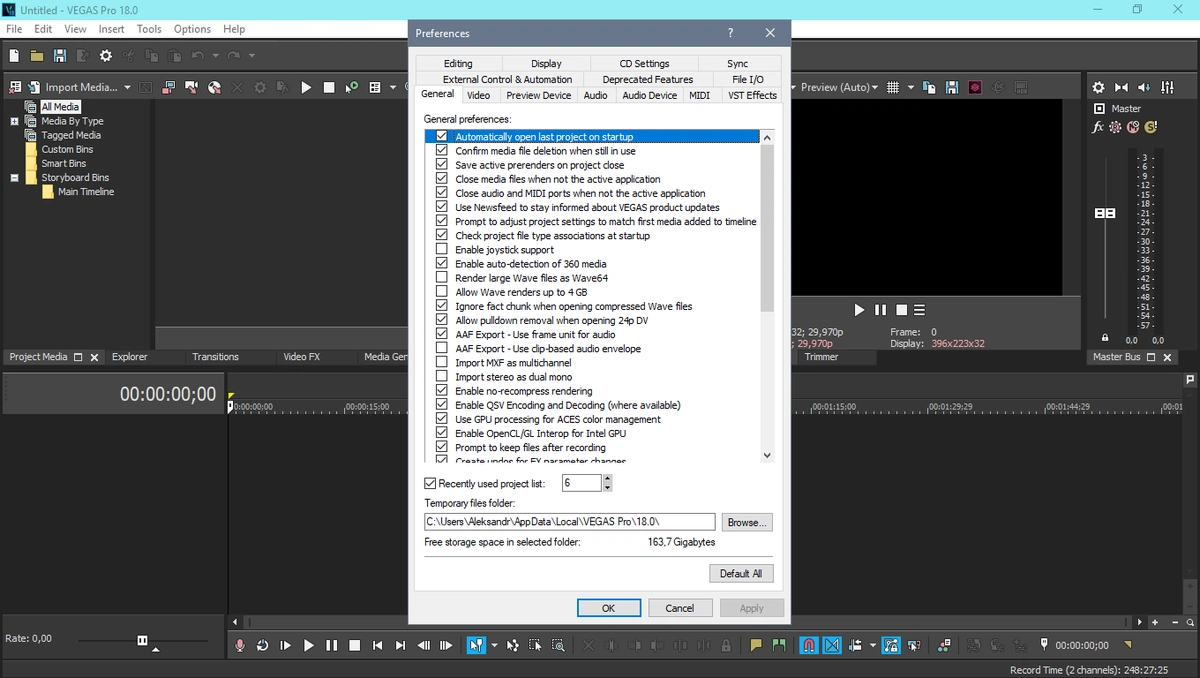Select the Normal Edit tool

coord(476,646)
